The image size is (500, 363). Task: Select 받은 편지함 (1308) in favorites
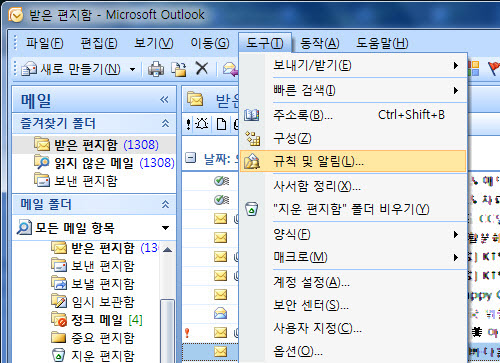click(x=94, y=145)
